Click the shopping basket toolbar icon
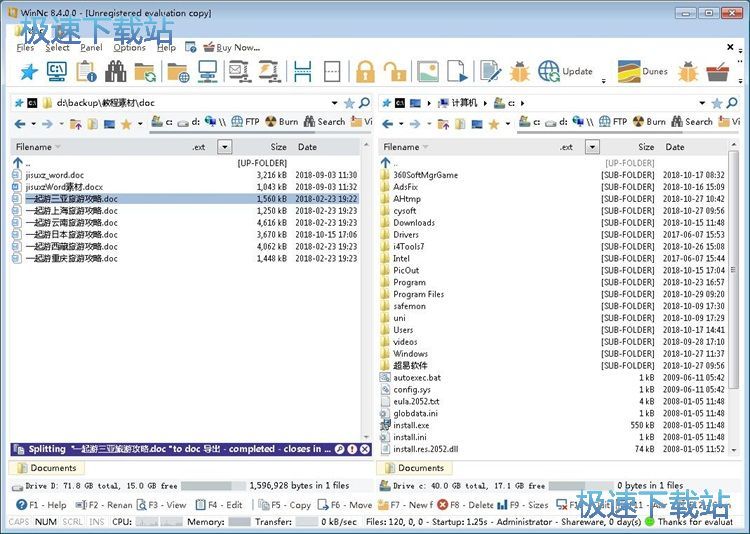750x534 pixels. (717, 72)
